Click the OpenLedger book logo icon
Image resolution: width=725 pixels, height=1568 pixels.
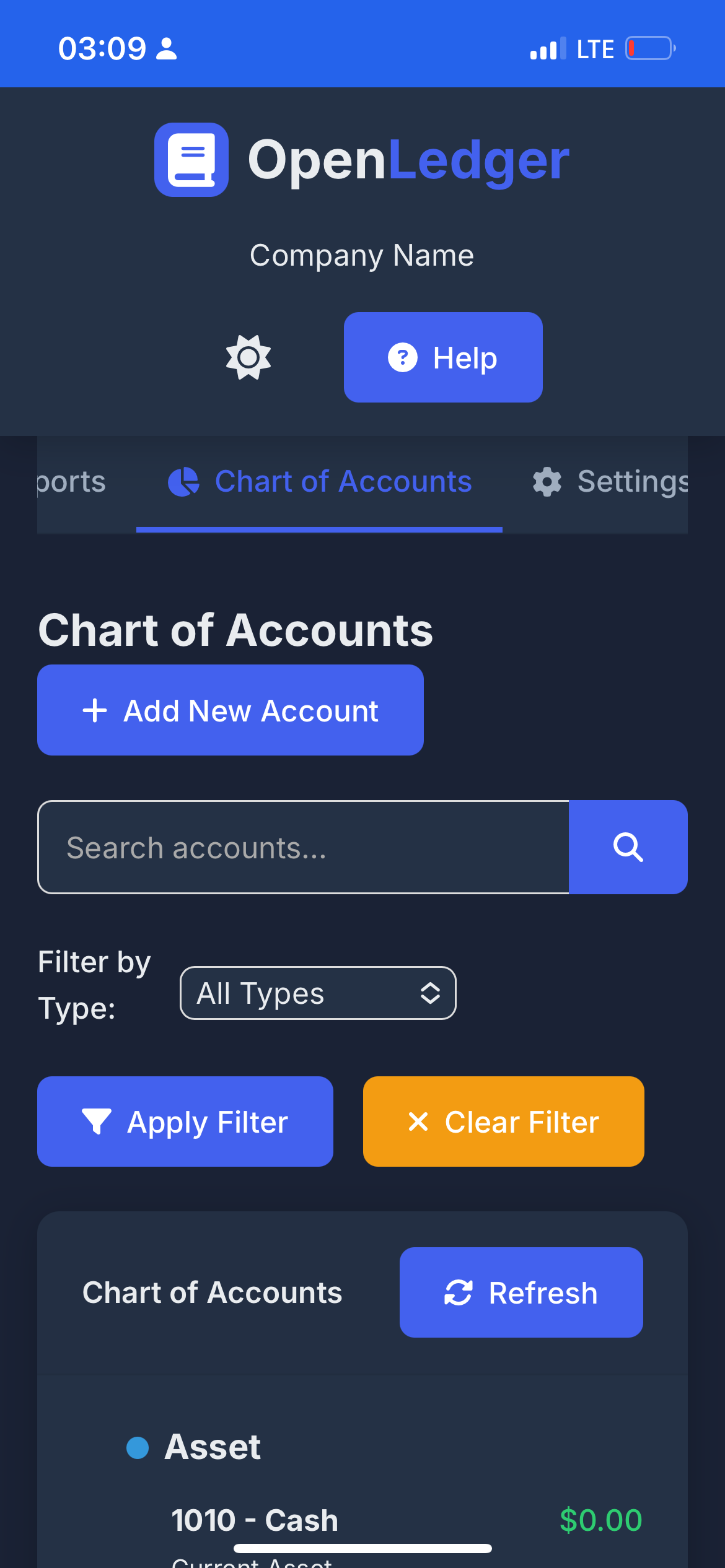coord(191,160)
